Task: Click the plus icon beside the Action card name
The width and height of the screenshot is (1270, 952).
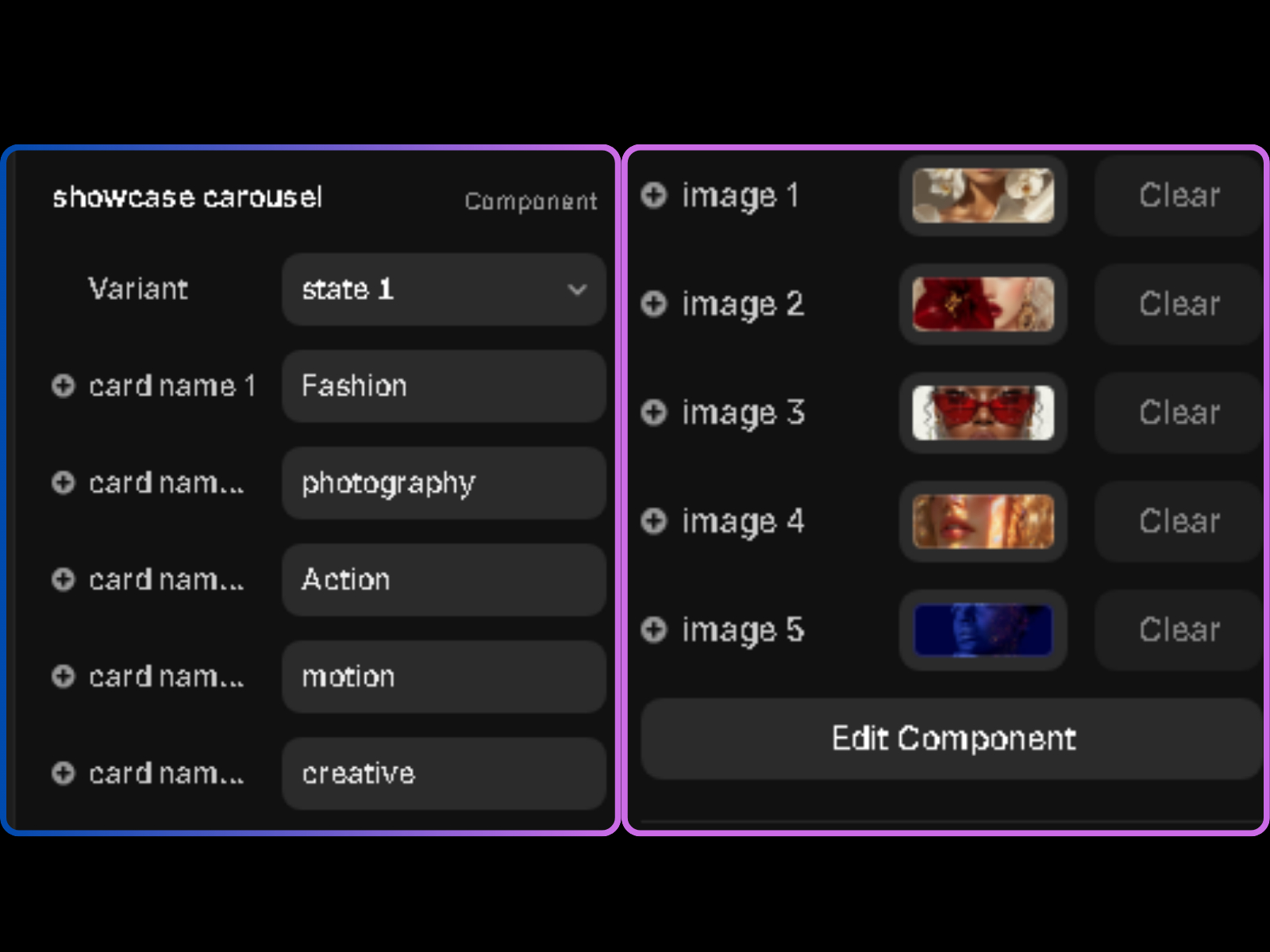Action: pos(63,580)
